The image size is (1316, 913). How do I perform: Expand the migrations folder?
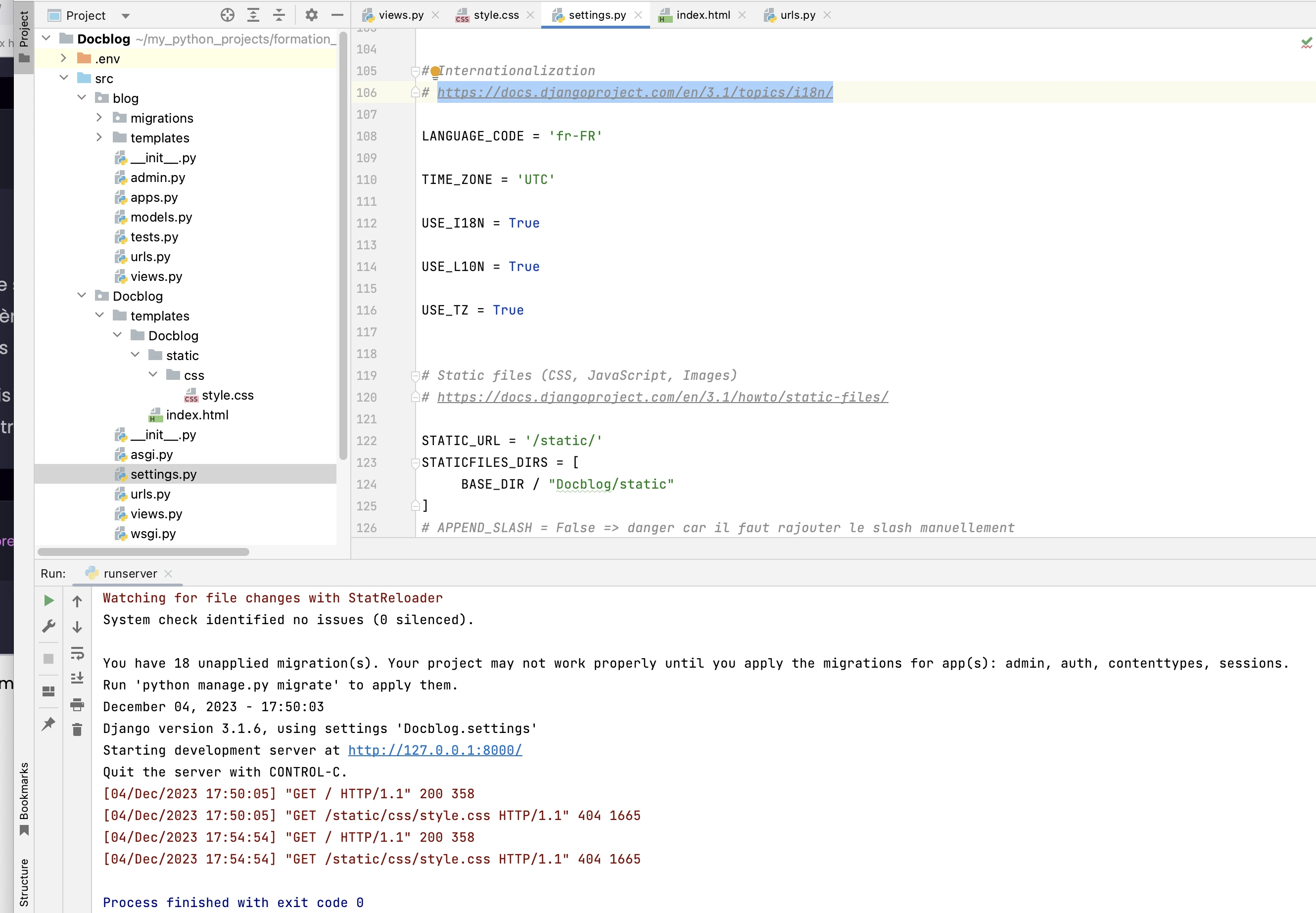(x=99, y=118)
